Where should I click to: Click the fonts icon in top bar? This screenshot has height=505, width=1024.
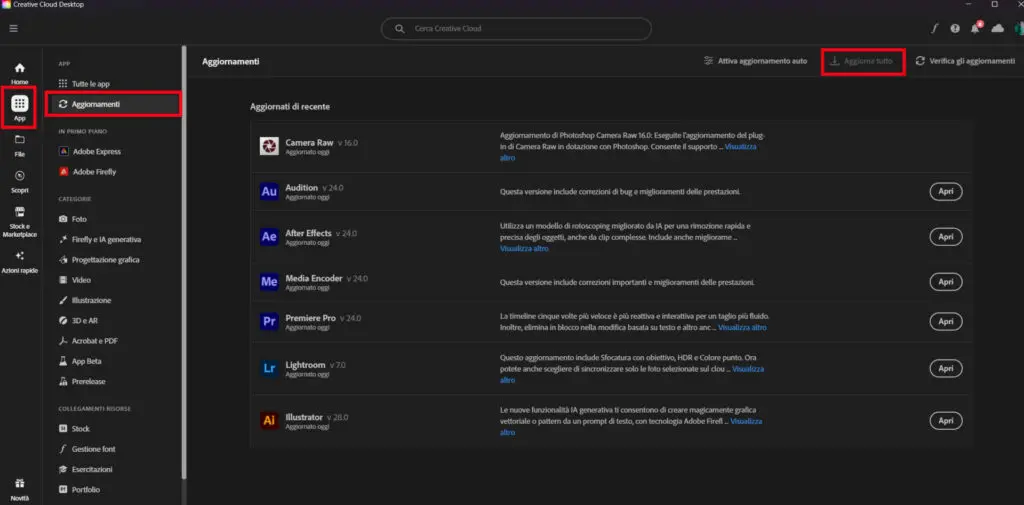935,29
